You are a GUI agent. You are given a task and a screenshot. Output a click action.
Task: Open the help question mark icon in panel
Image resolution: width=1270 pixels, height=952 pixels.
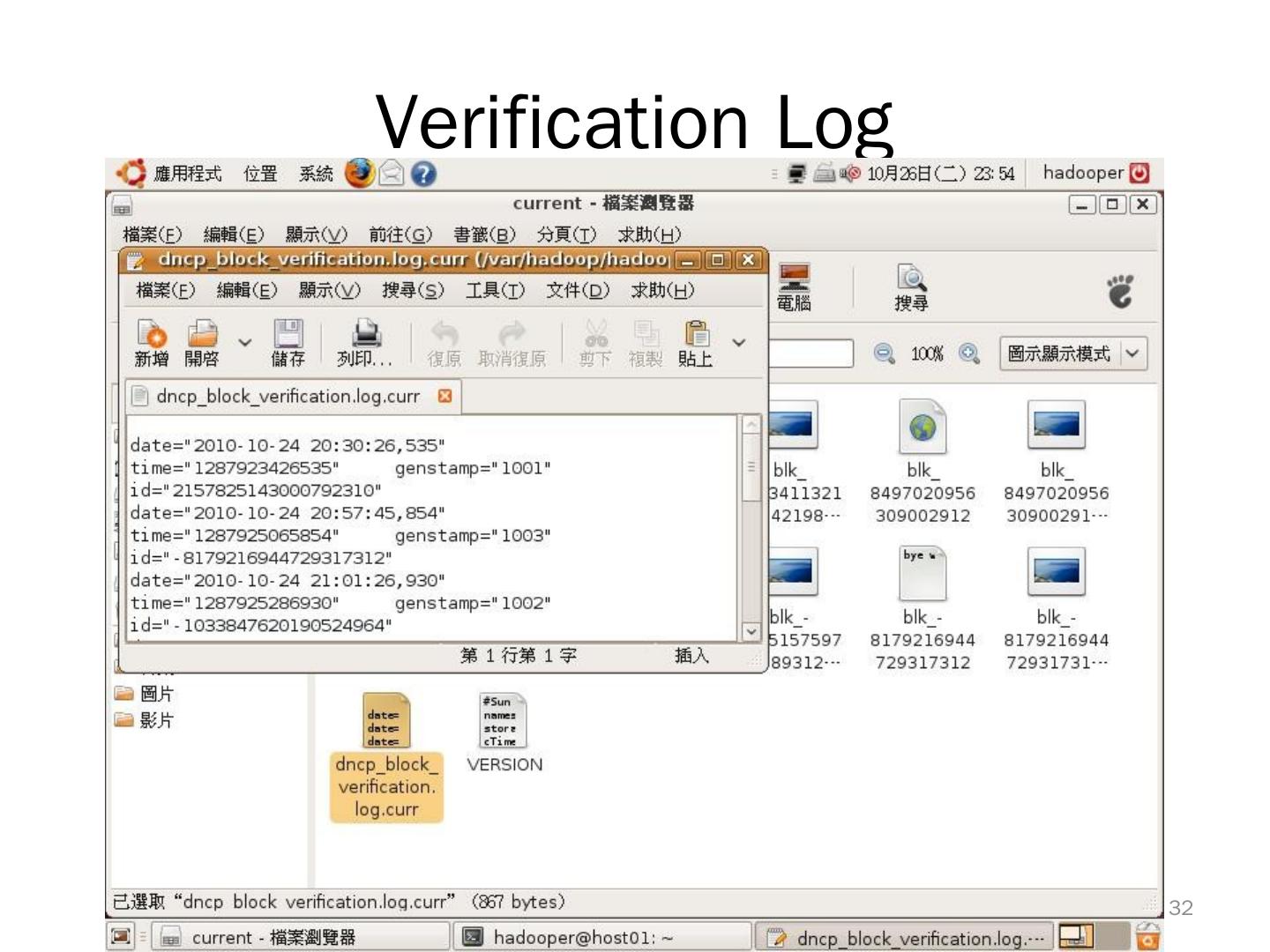(424, 174)
